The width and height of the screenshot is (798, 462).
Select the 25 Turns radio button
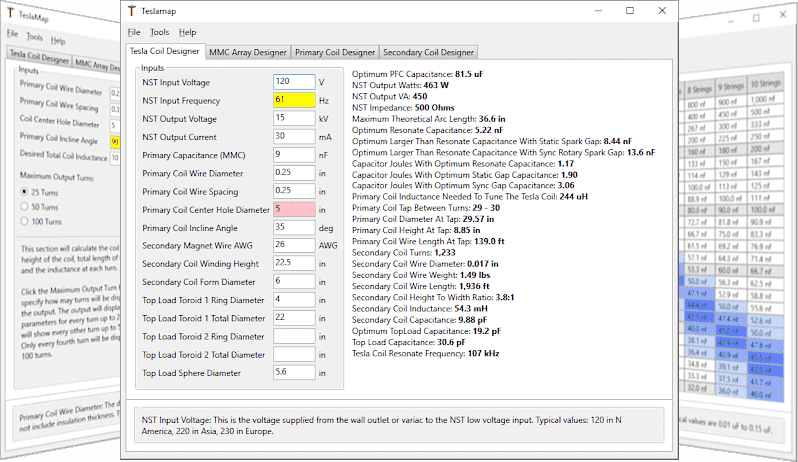(x=25, y=191)
